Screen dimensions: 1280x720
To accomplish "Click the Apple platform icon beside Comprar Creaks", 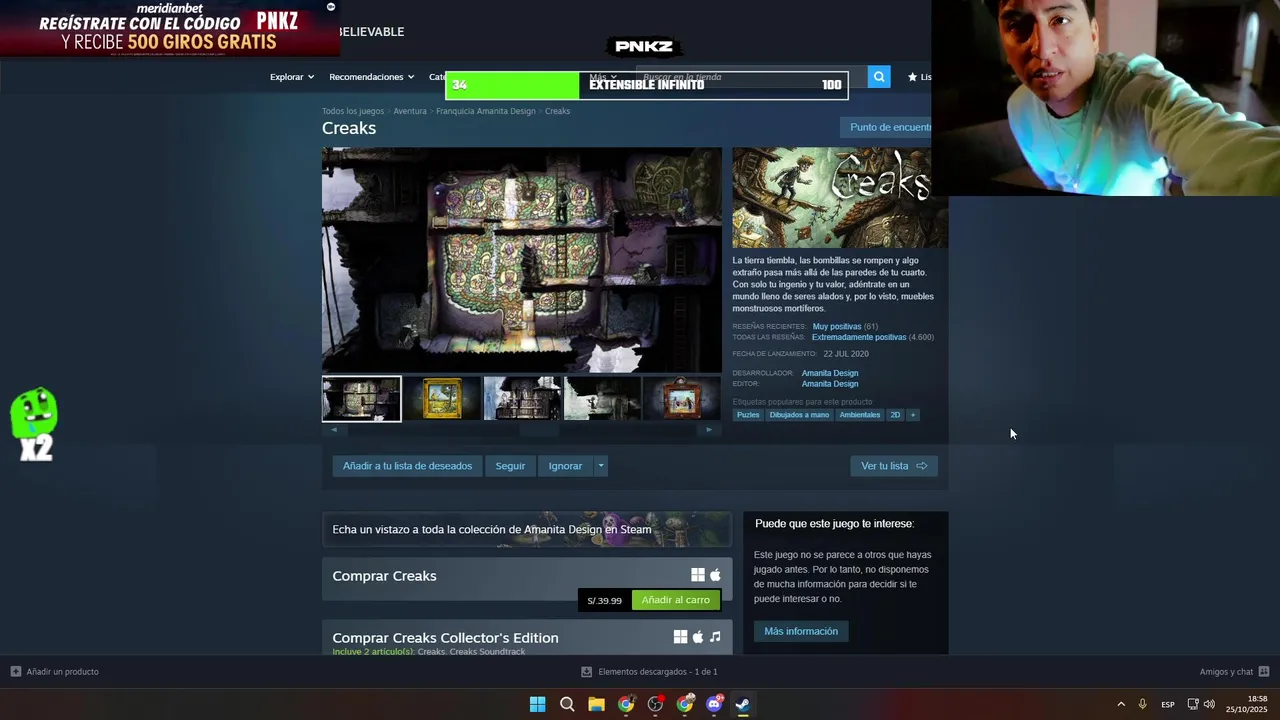I will pyautogui.click(x=715, y=575).
